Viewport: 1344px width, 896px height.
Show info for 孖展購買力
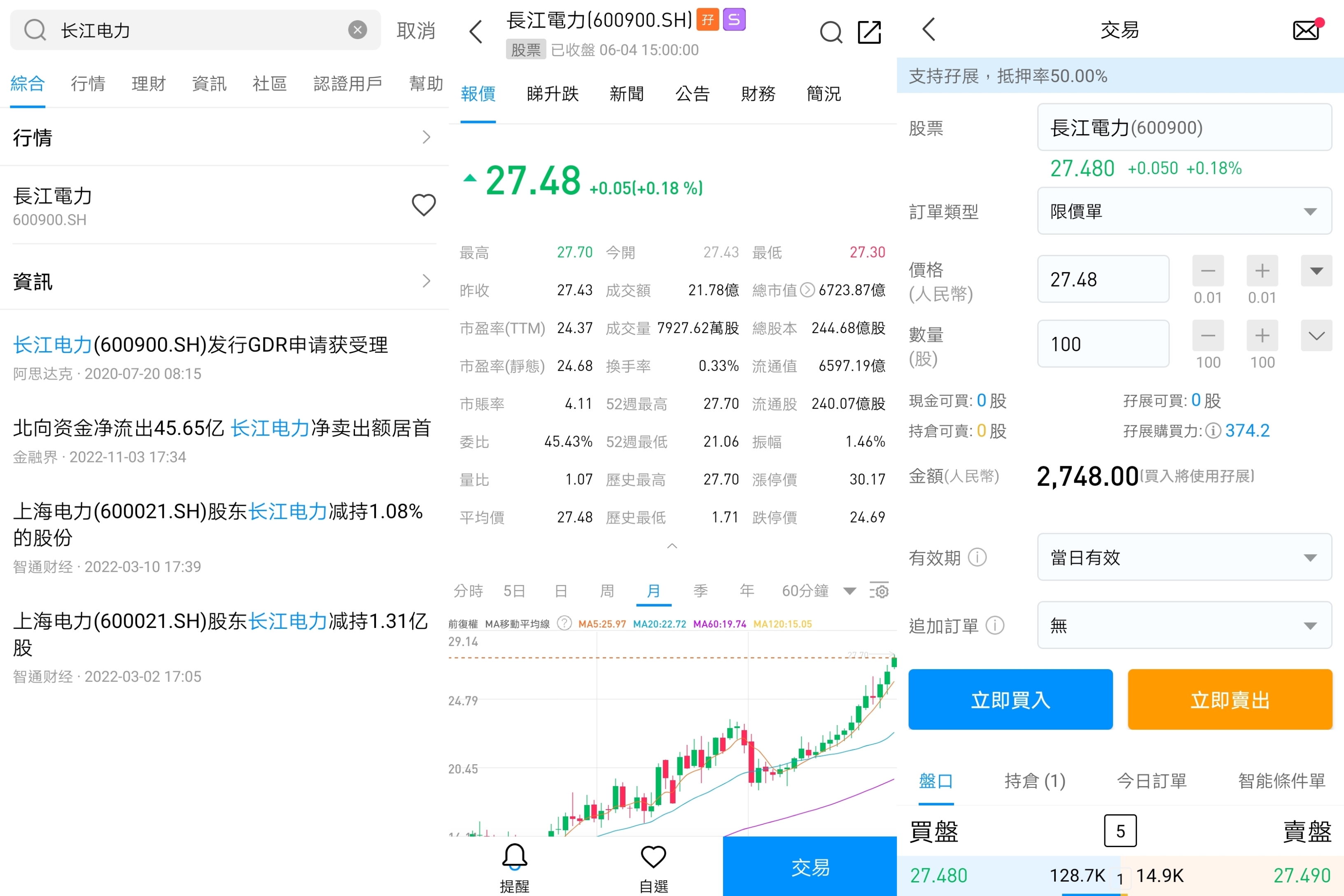click(1213, 430)
